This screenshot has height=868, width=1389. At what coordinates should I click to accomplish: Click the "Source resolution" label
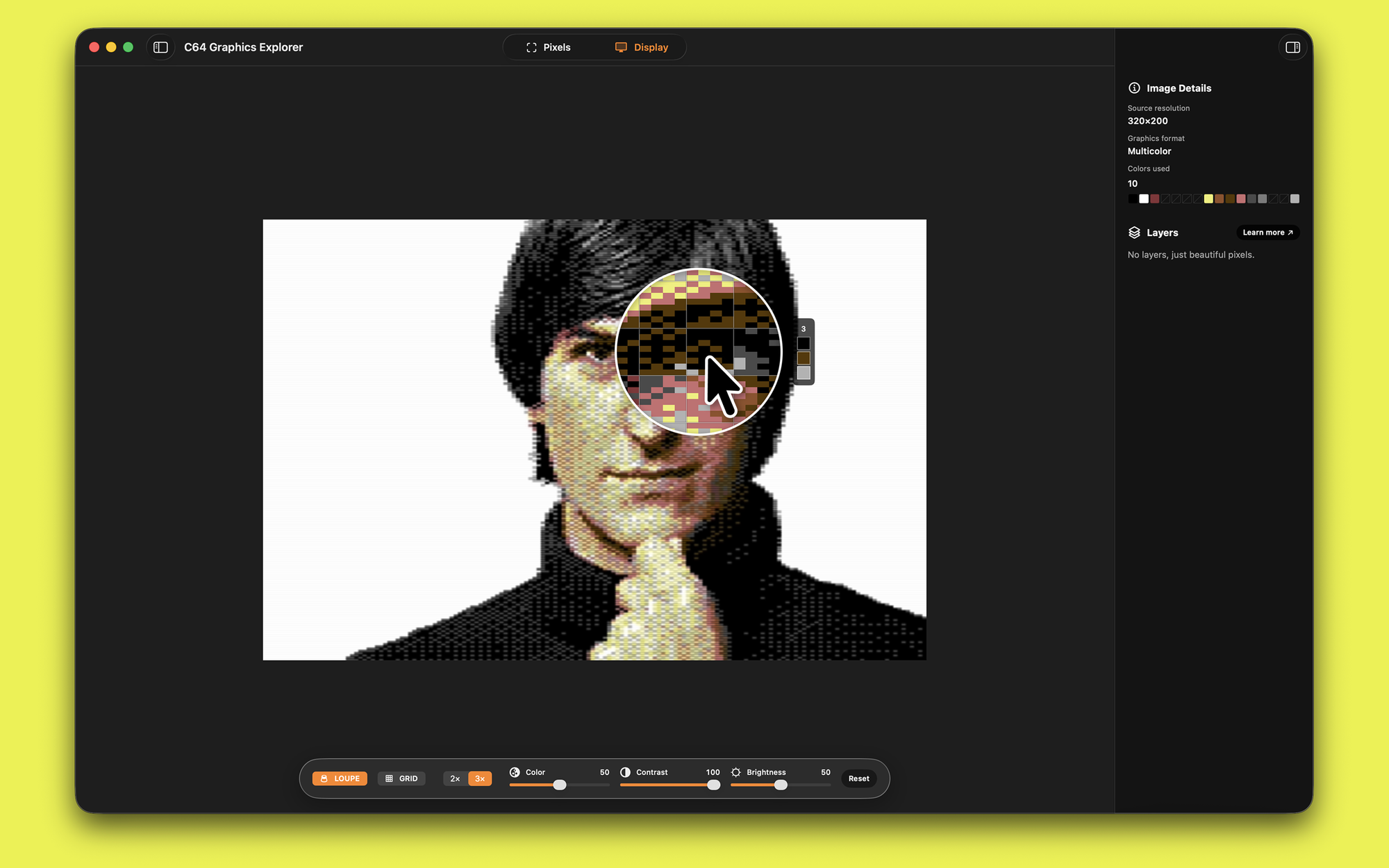(x=1158, y=108)
